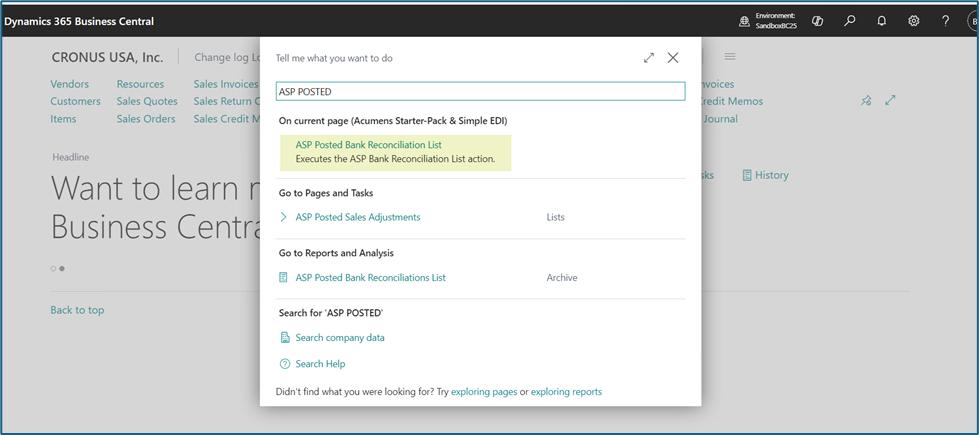Open the help question mark
This screenshot has height=435, width=979.
click(x=945, y=21)
